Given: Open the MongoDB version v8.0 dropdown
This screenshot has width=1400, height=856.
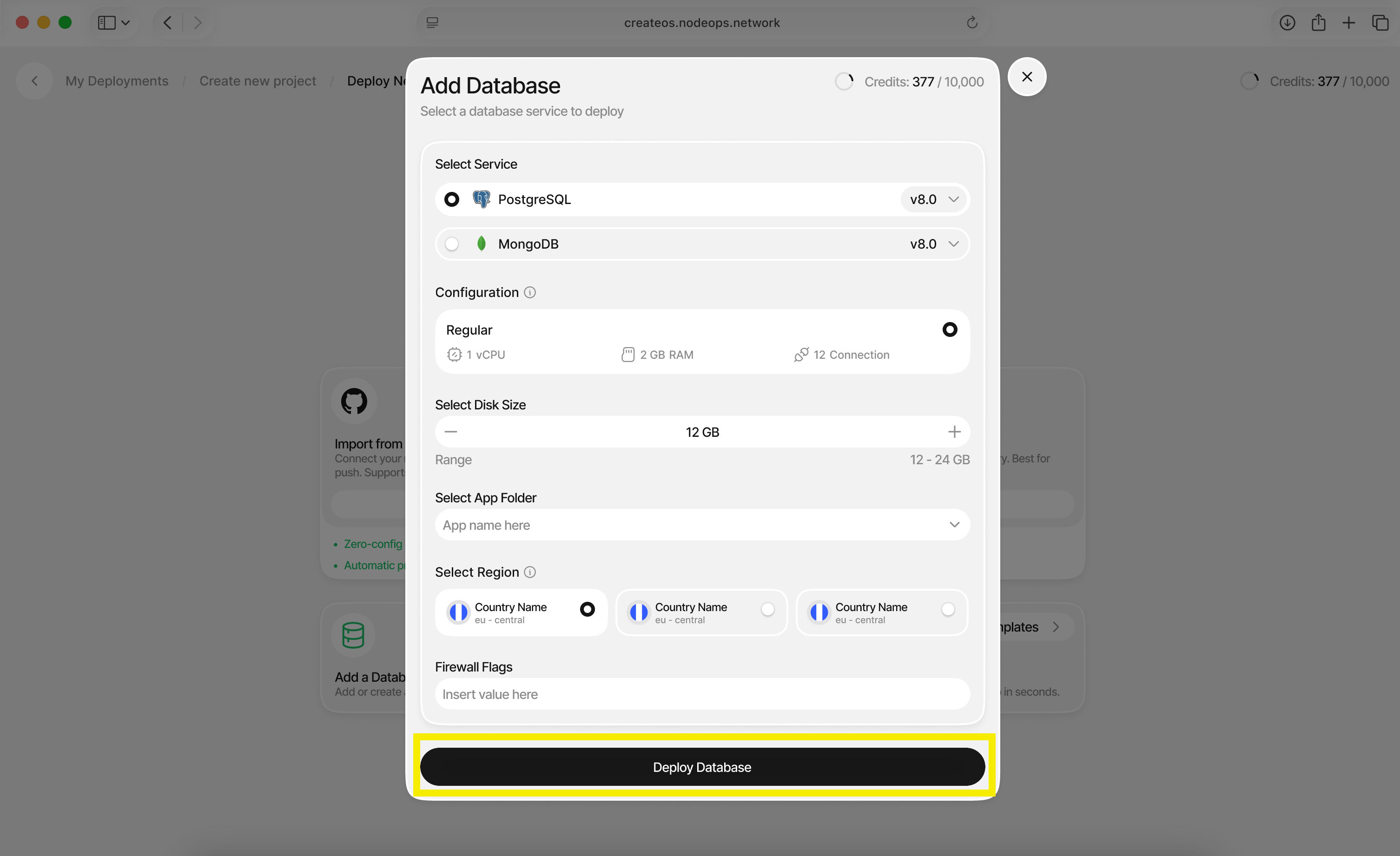Looking at the screenshot, I should [x=934, y=244].
